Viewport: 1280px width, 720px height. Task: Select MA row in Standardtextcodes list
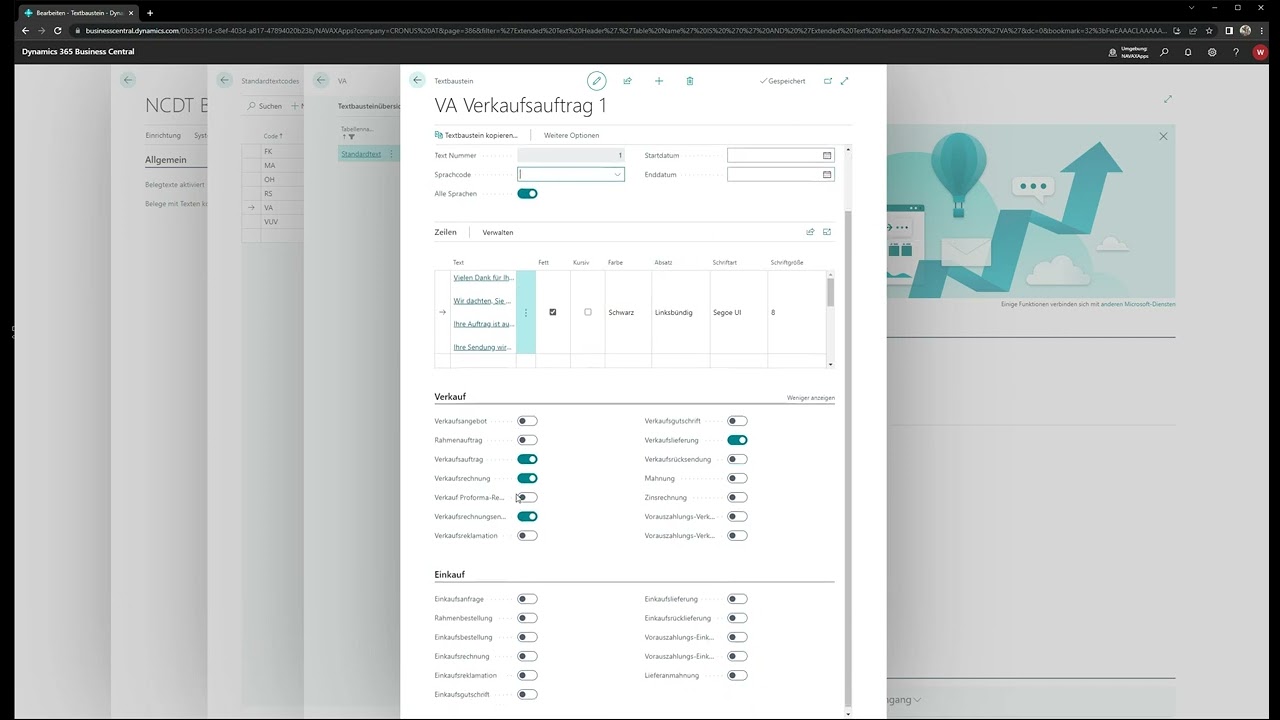tap(269, 166)
